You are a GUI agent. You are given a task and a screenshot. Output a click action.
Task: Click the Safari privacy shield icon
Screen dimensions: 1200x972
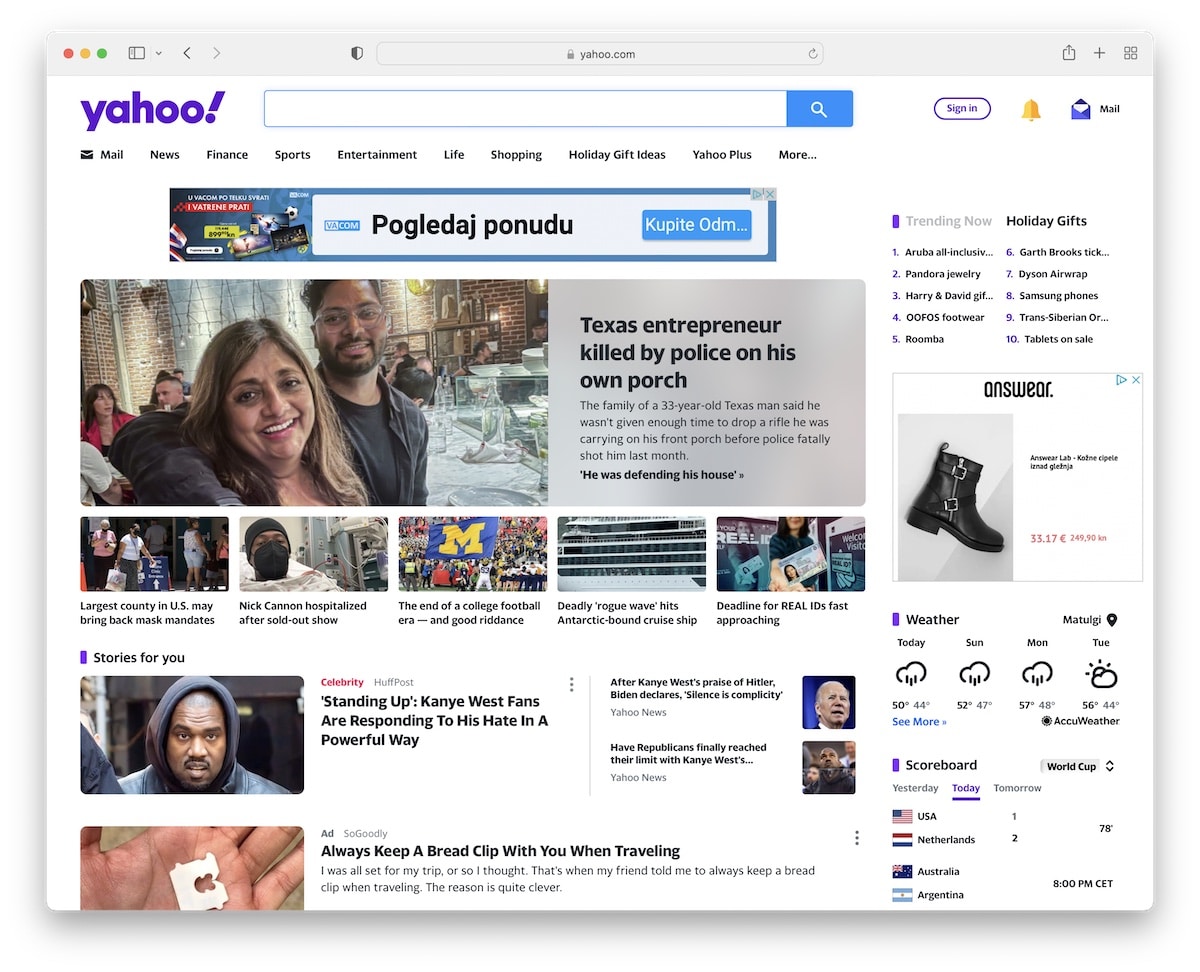(356, 53)
